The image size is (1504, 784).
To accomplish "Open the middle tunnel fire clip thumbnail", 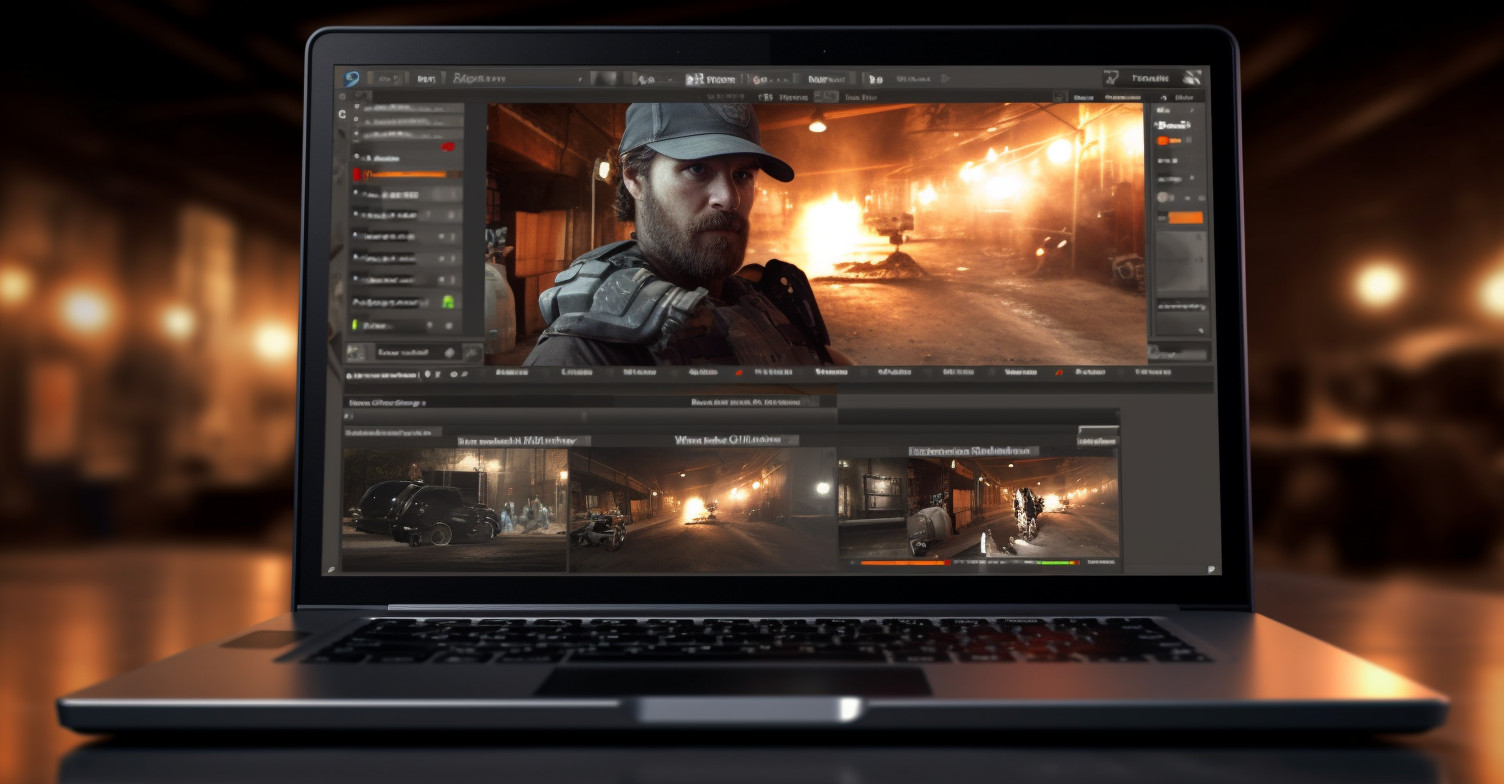I will coord(703,509).
